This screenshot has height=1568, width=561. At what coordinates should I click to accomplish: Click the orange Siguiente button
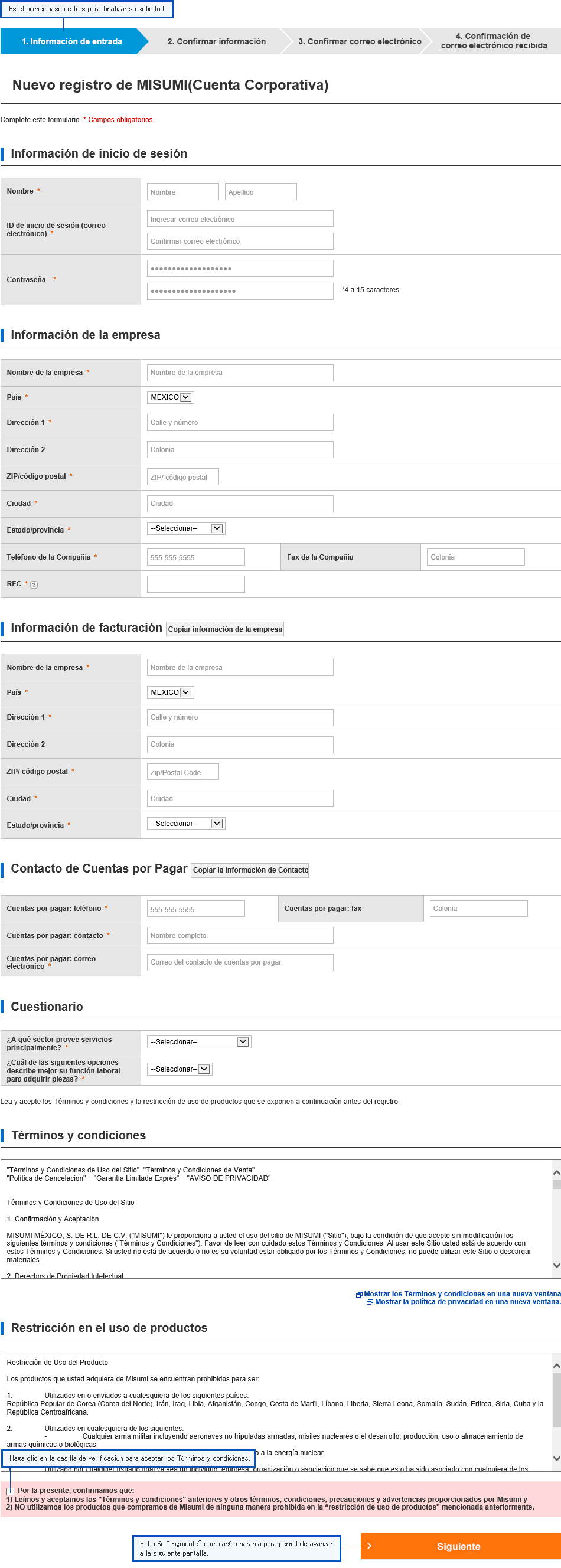(461, 1547)
